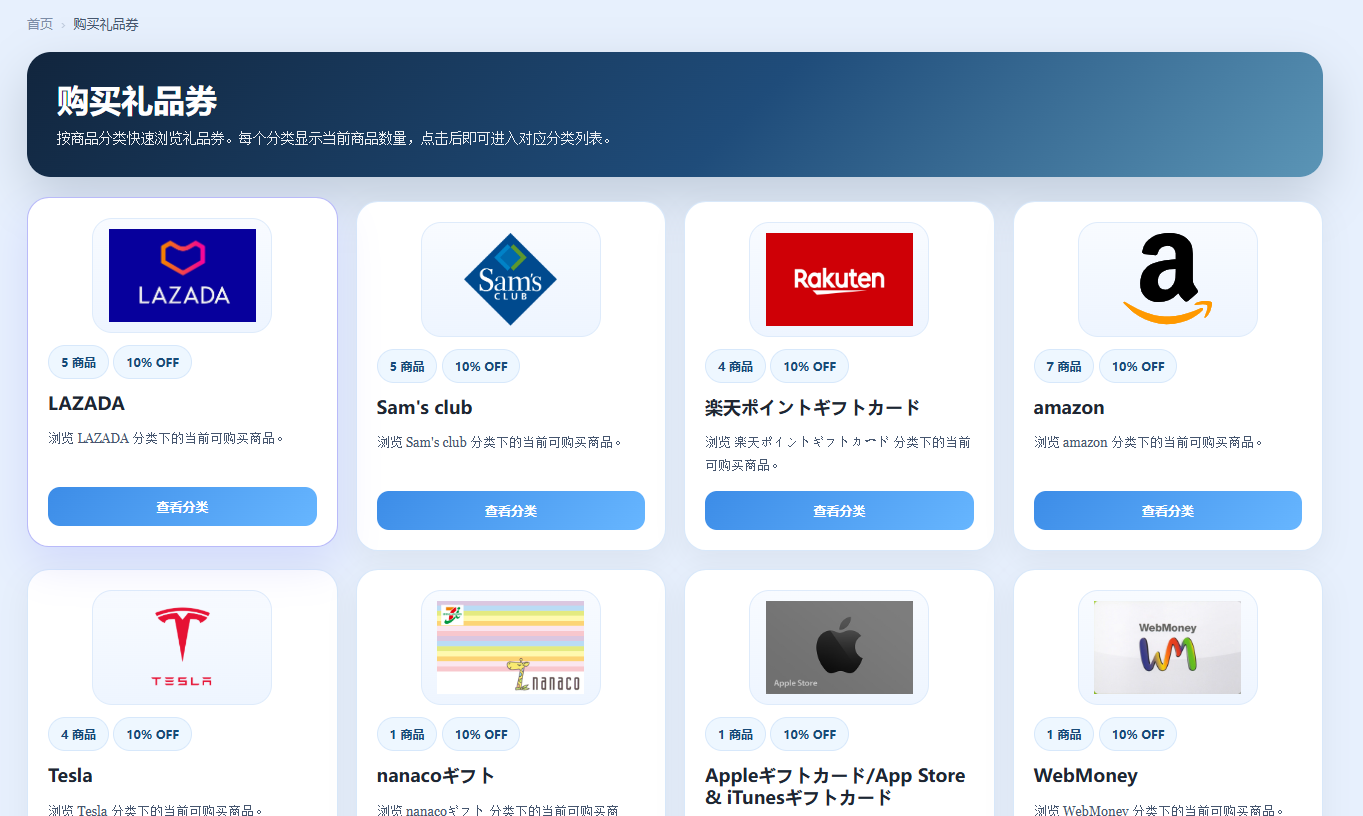Open the LAZADA category via 查看分类 button
The width and height of the screenshot is (1363, 816).
pos(182,506)
